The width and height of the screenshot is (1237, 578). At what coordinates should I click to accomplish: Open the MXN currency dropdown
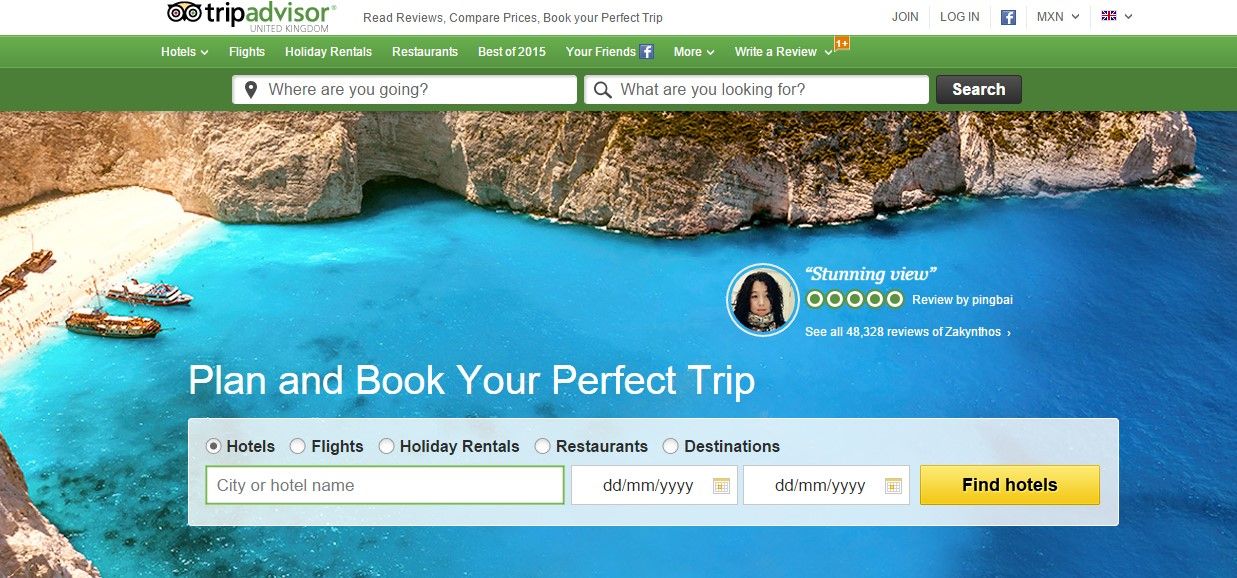point(1058,17)
